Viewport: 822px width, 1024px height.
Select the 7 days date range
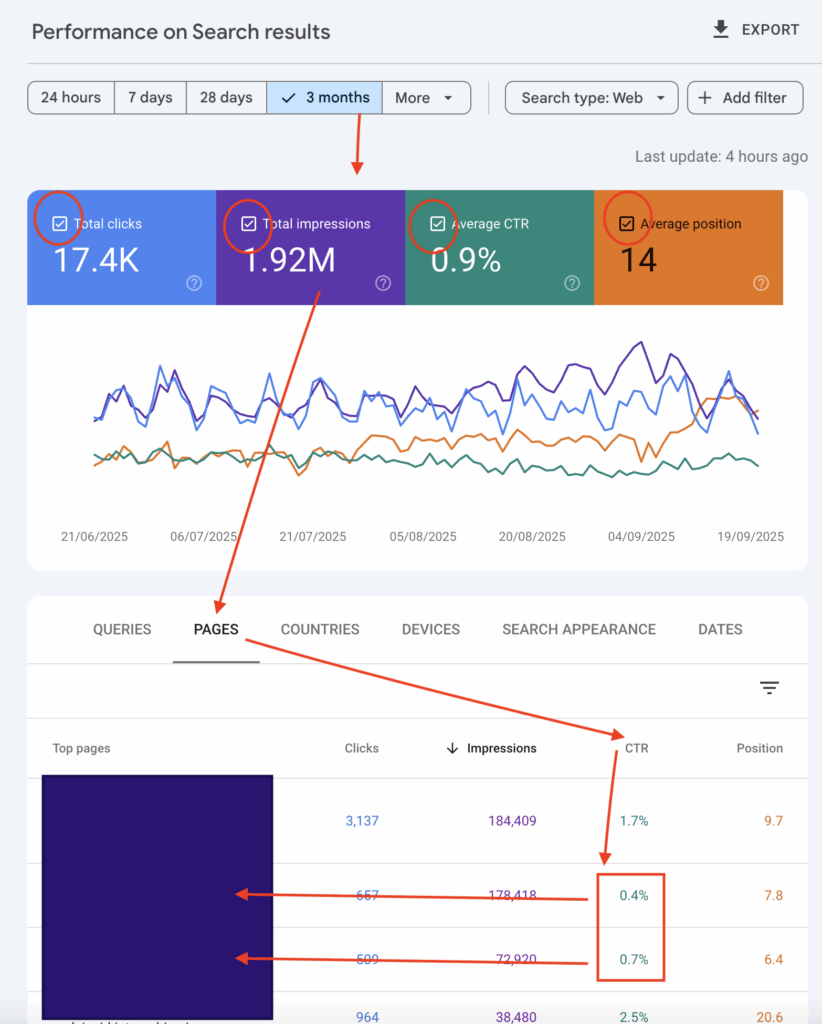click(x=150, y=97)
